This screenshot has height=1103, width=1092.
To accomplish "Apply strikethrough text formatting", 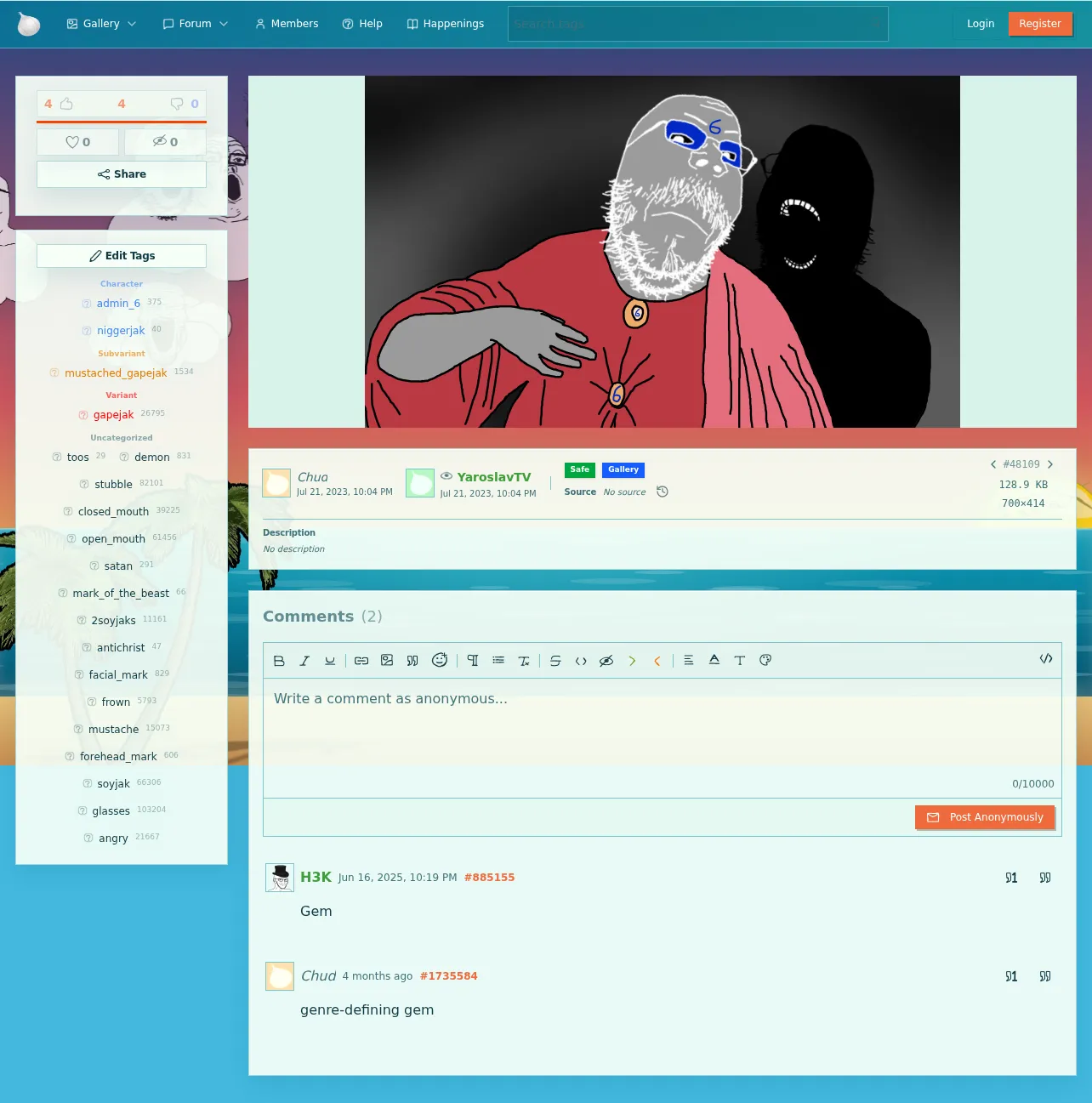I will click(555, 661).
